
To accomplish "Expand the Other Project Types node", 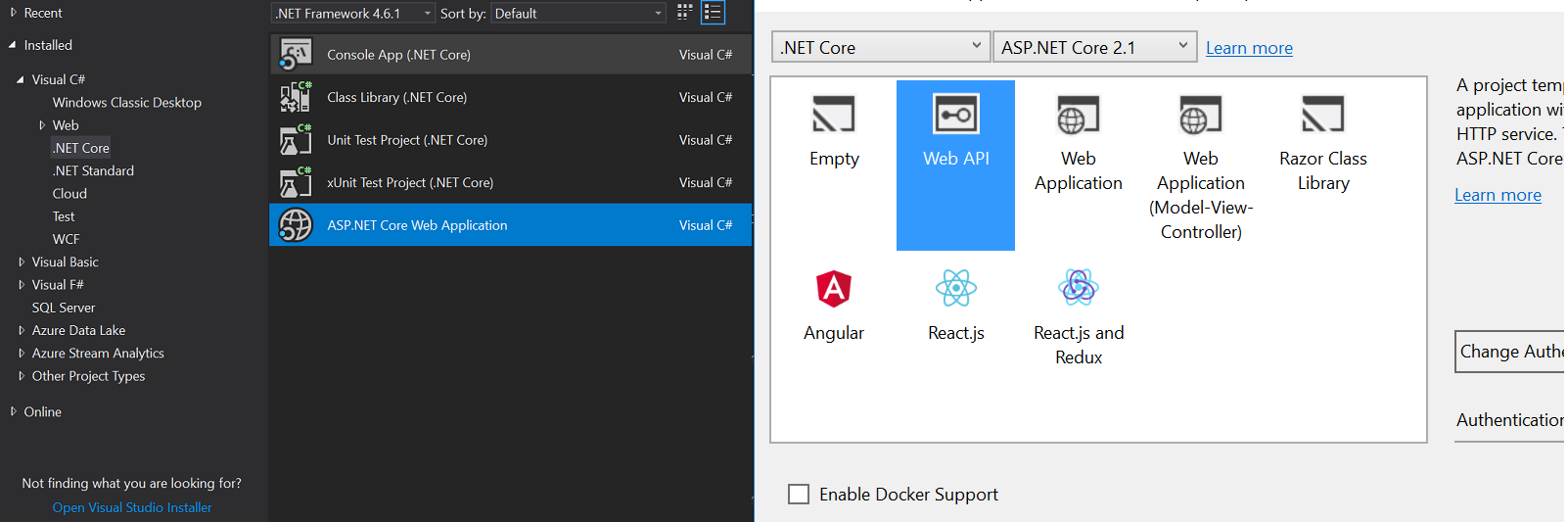I will click(22, 376).
